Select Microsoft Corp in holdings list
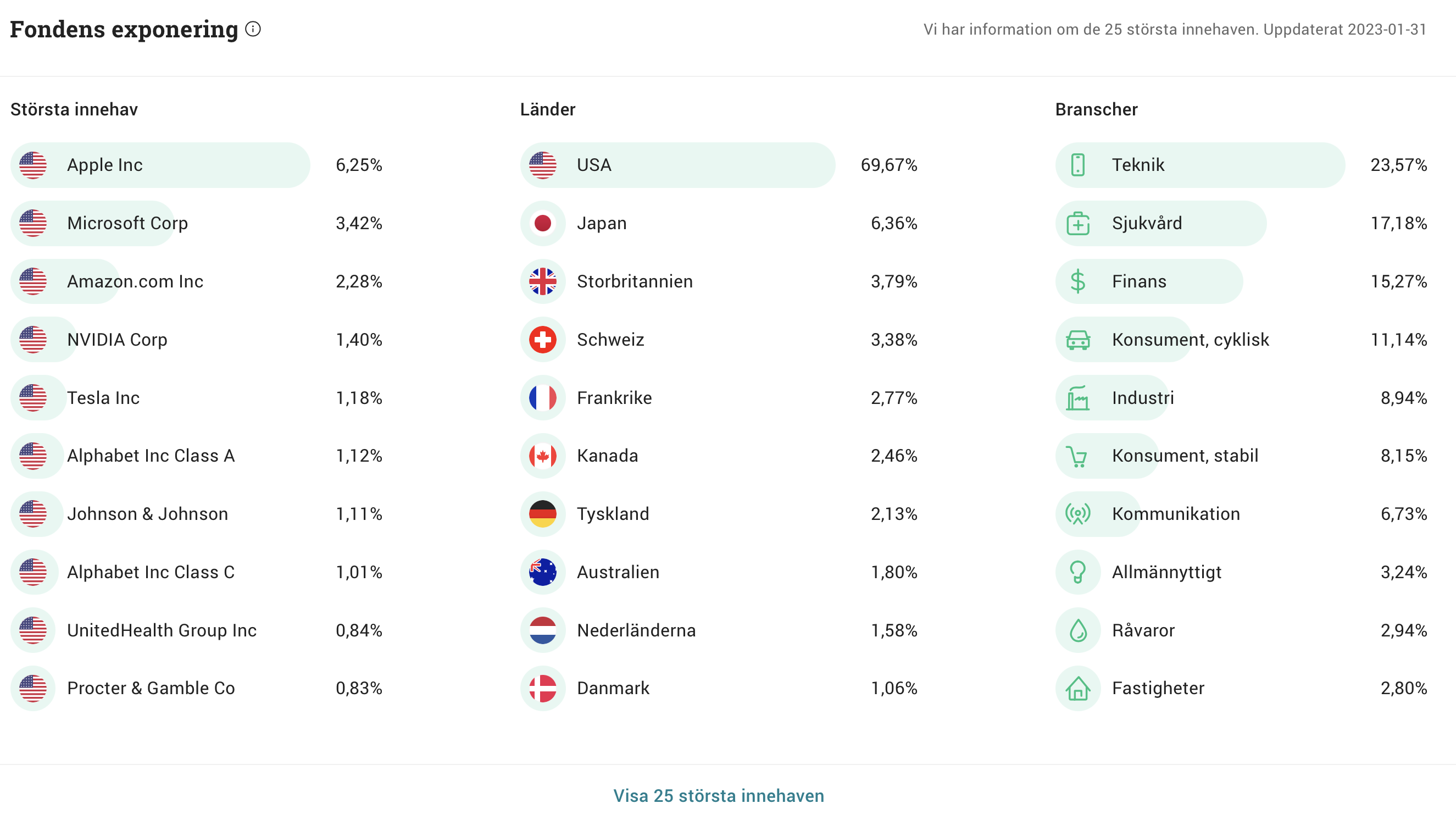 tap(127, 223)
